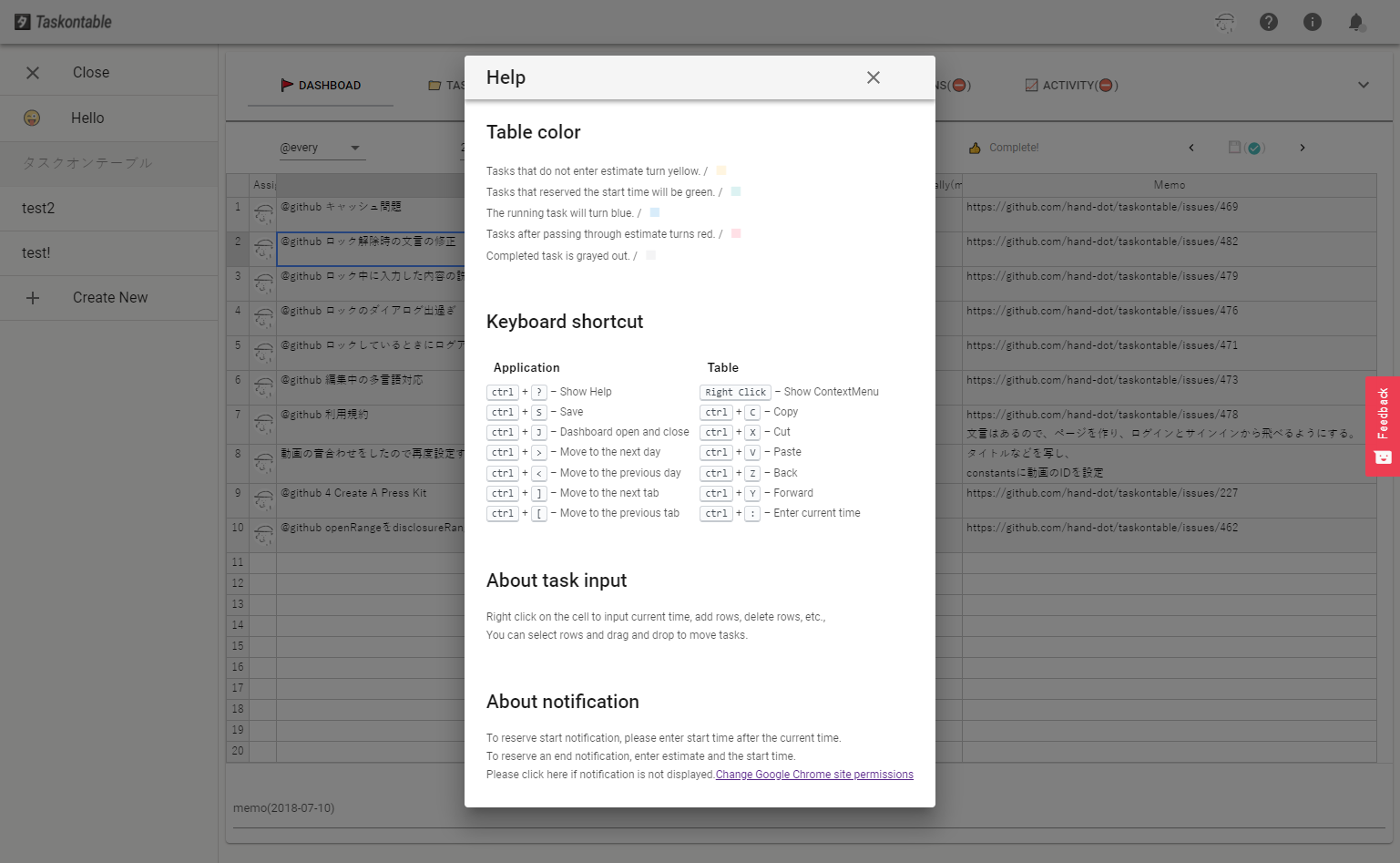1400x863 pixels.
Task: Select issue 462 memo cell
Action: pyautogui.click(x=1169, y=535)
